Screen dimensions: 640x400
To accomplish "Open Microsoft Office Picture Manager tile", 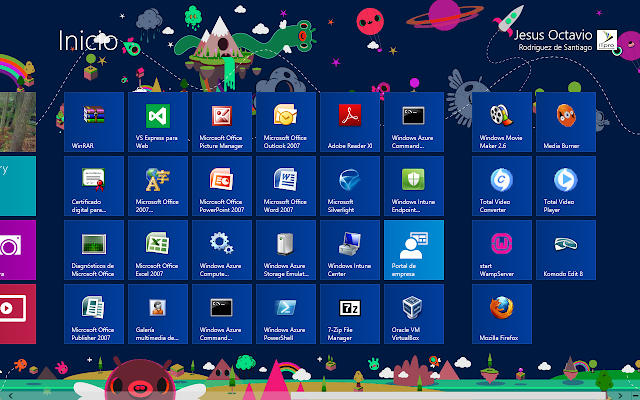I will (x=222, y=122).
